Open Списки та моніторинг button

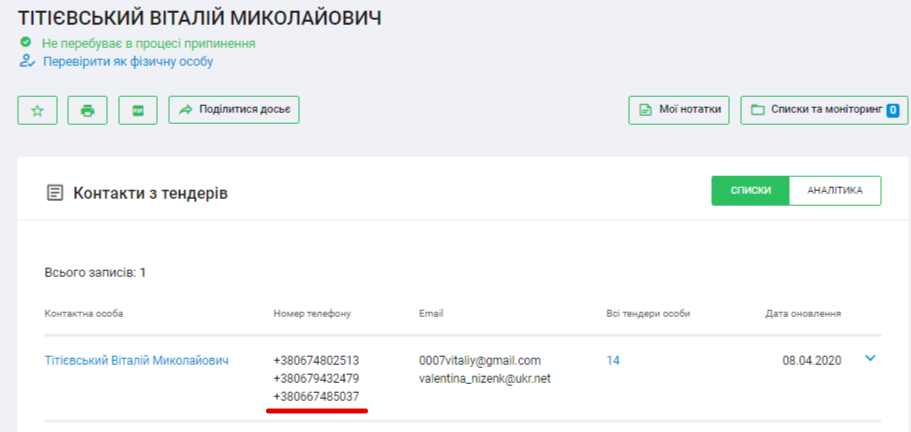tap(824, 110)
